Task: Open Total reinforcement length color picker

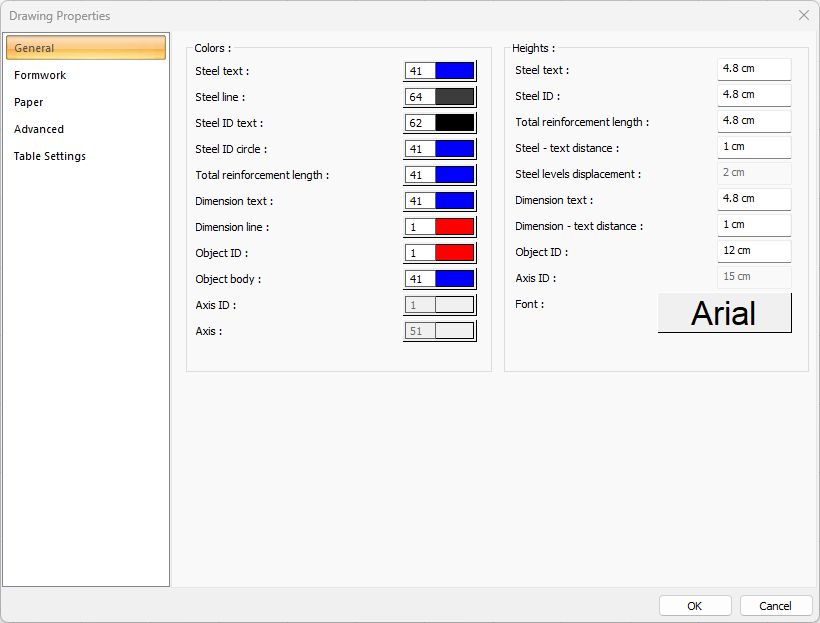Action: click(x=454, y=175)
